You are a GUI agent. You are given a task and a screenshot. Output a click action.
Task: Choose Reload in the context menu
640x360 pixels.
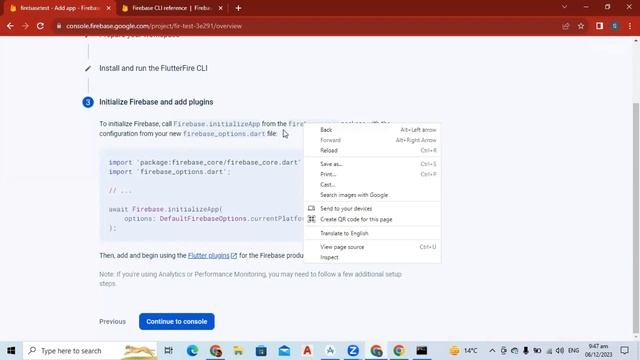(372, 150)
